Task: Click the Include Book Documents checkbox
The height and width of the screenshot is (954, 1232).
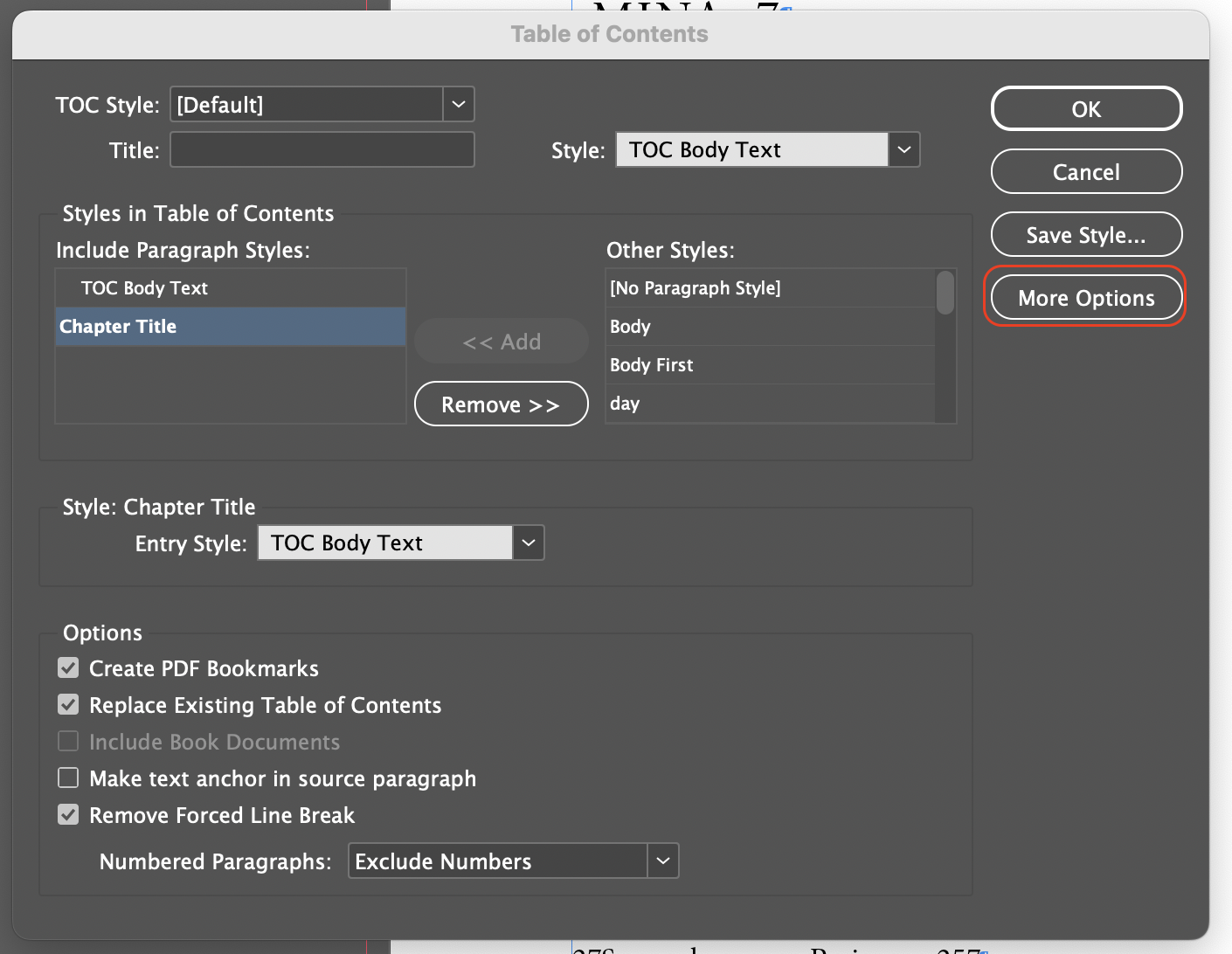Action: click(68, 741)
